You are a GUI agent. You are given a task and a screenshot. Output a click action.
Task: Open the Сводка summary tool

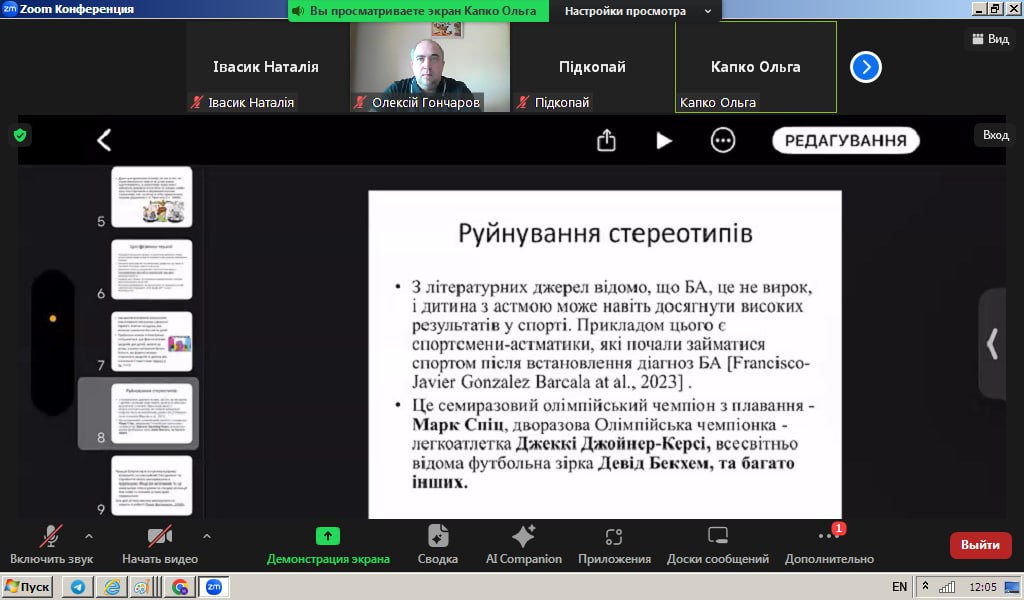[438, 545]
